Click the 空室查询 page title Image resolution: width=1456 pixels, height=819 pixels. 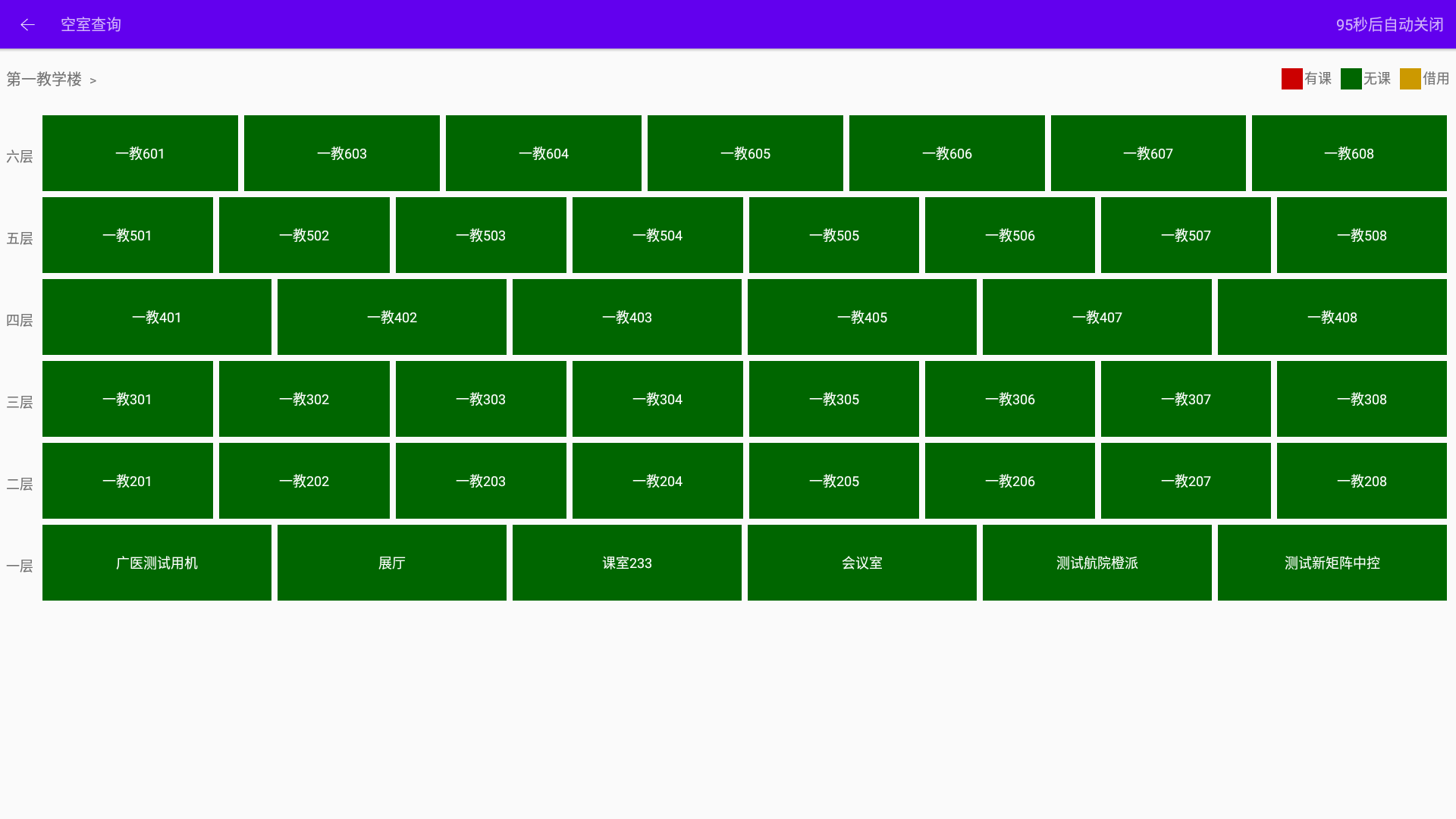[x=91, y=24]
